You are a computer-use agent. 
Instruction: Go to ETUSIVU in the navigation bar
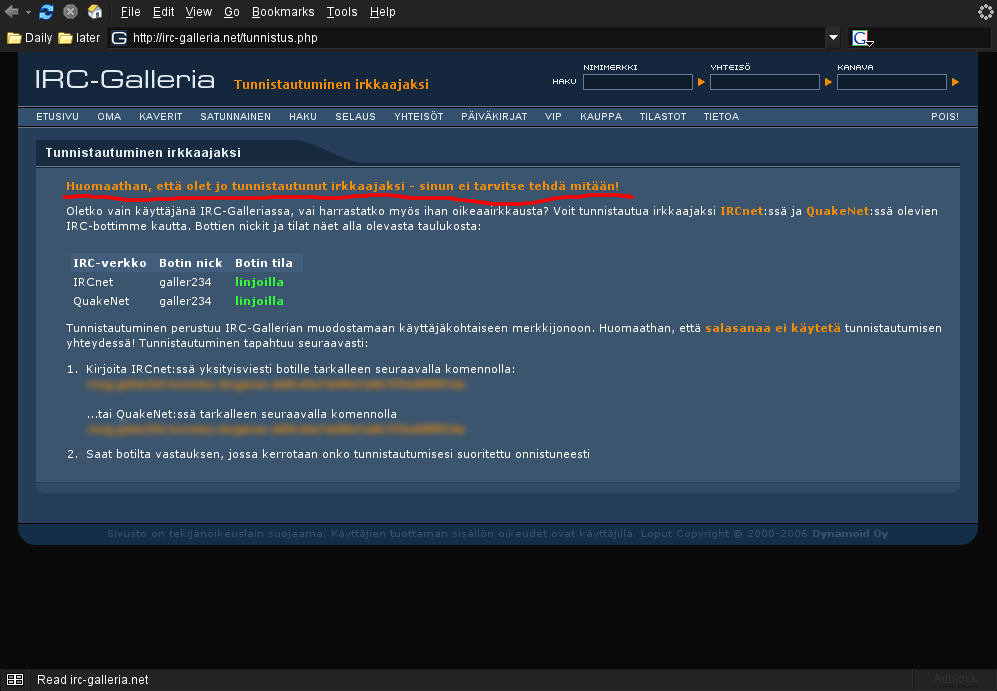tap(57, 117)
